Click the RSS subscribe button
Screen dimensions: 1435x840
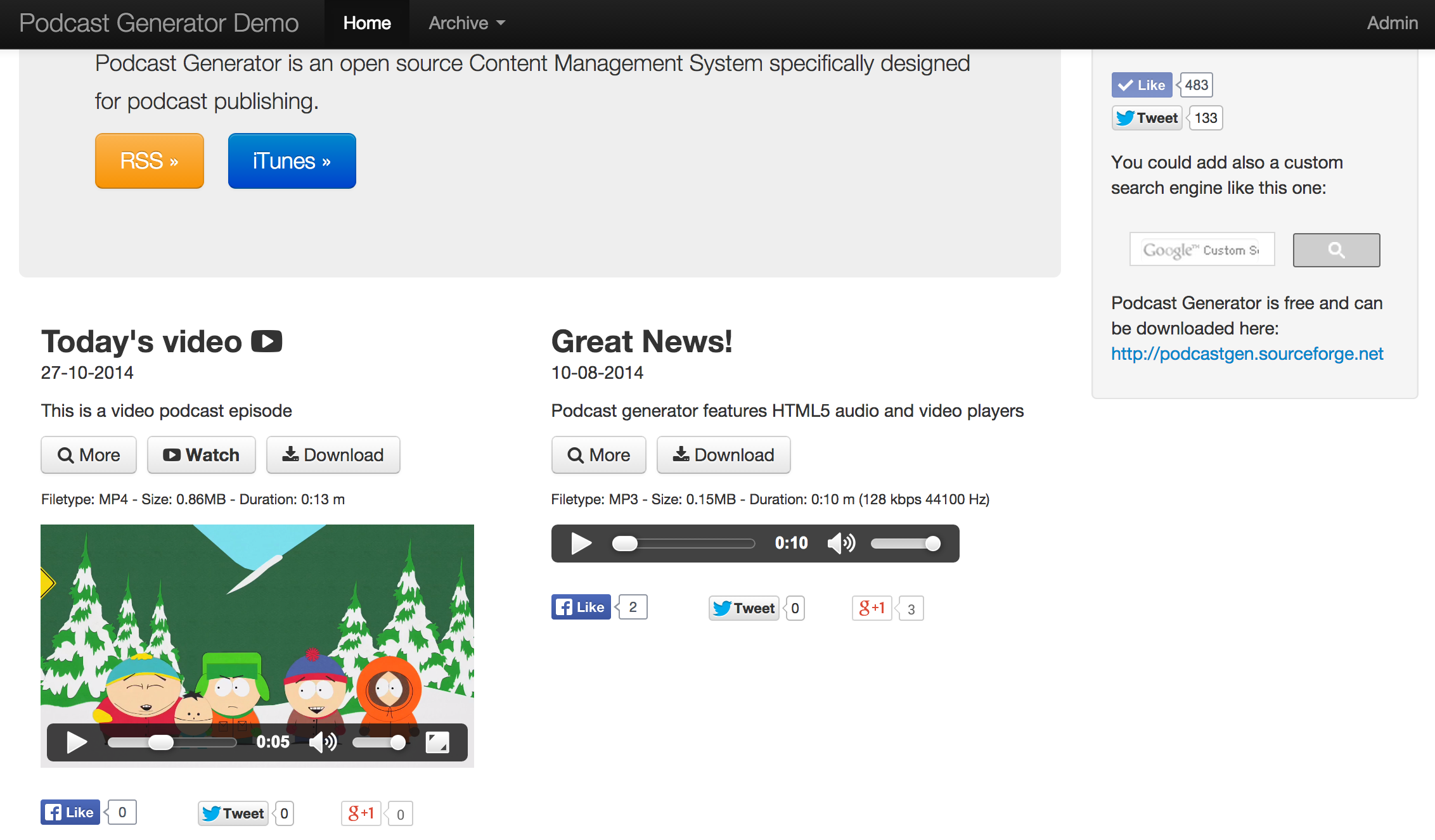click(150, 160)
